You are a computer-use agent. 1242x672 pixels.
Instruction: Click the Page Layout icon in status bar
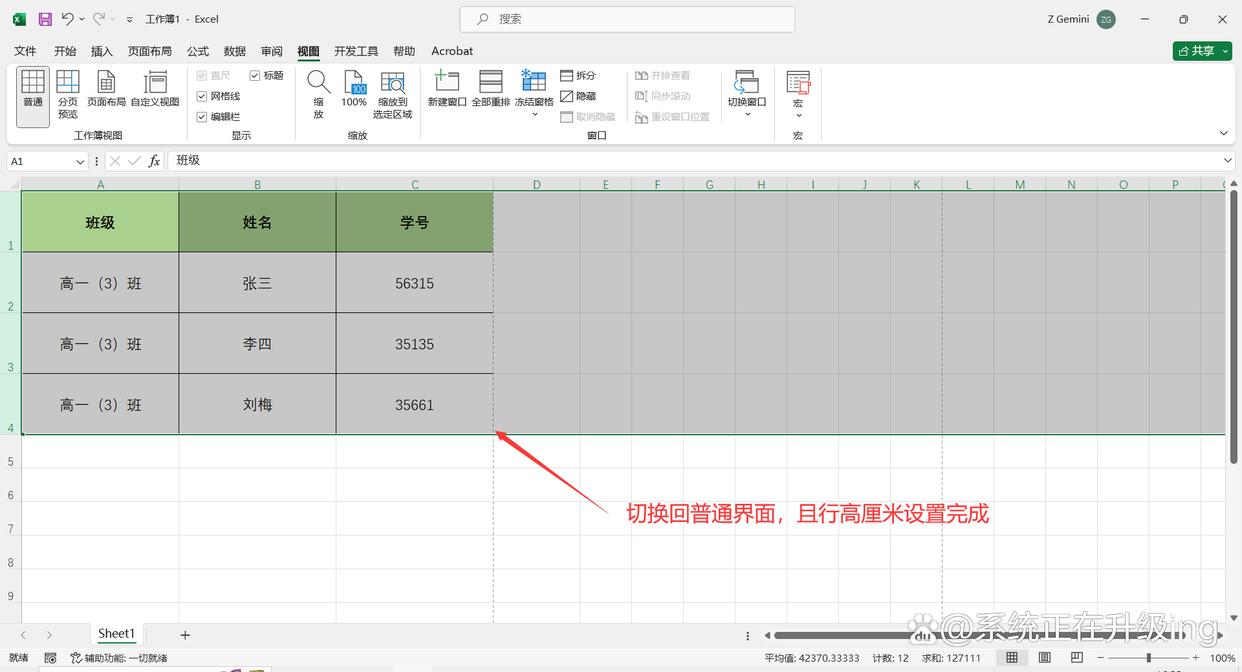pyautogui.click(x=1046, y=658)
